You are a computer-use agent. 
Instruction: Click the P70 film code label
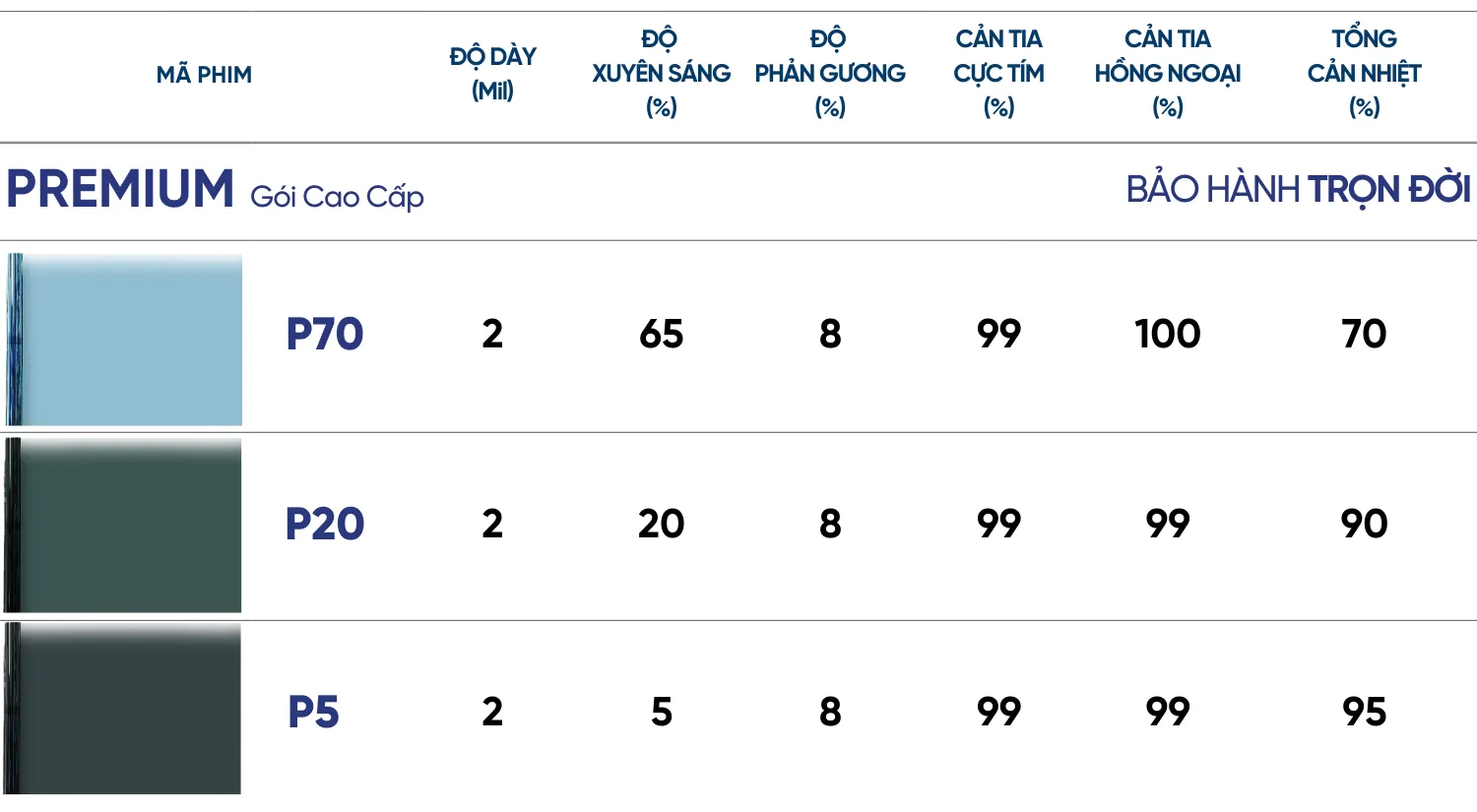[325, 335]
